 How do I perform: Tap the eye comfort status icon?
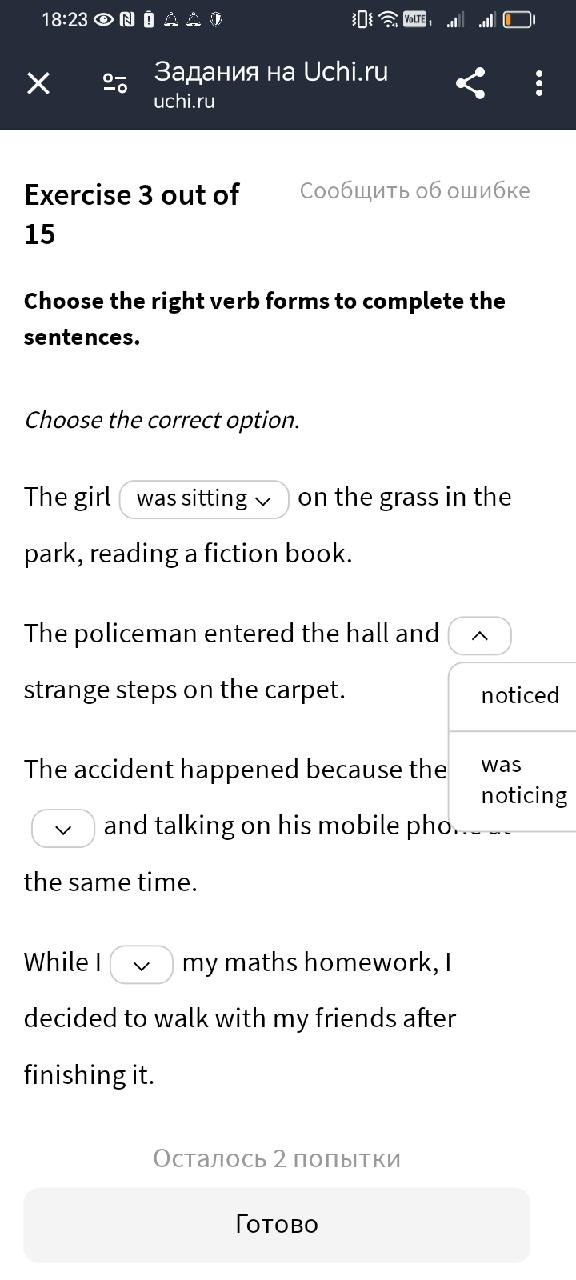pos(103,19)
